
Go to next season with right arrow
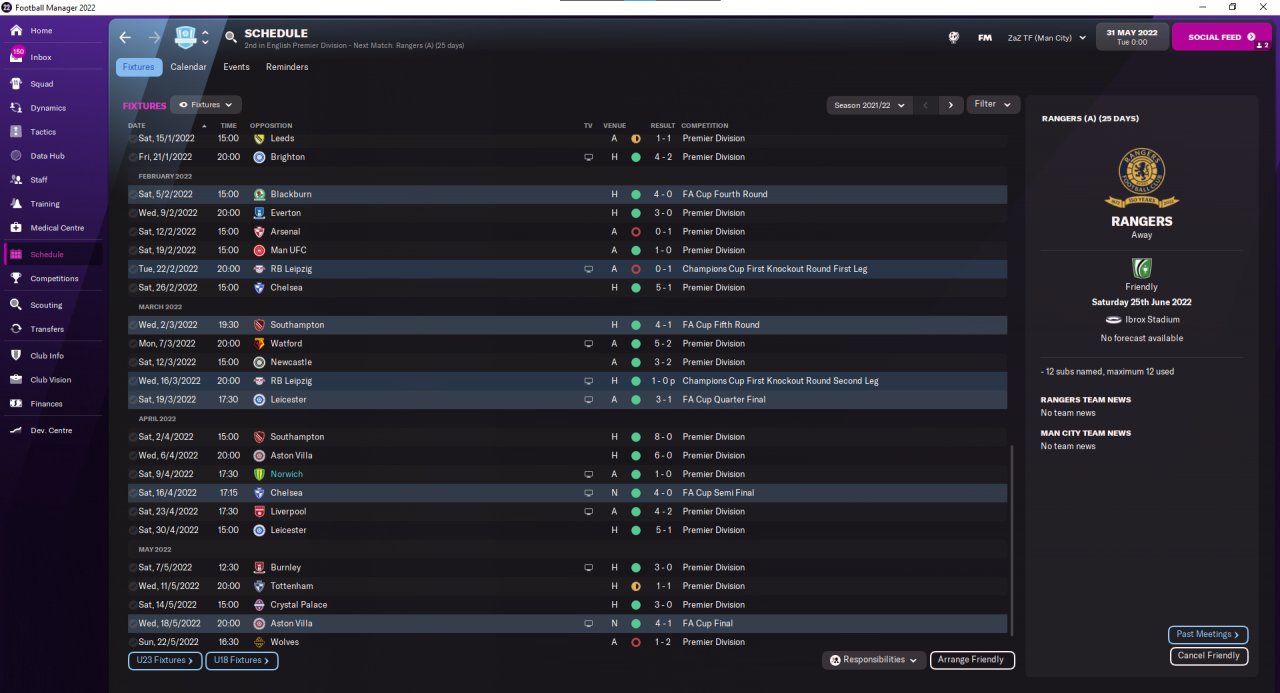point(951,105)
